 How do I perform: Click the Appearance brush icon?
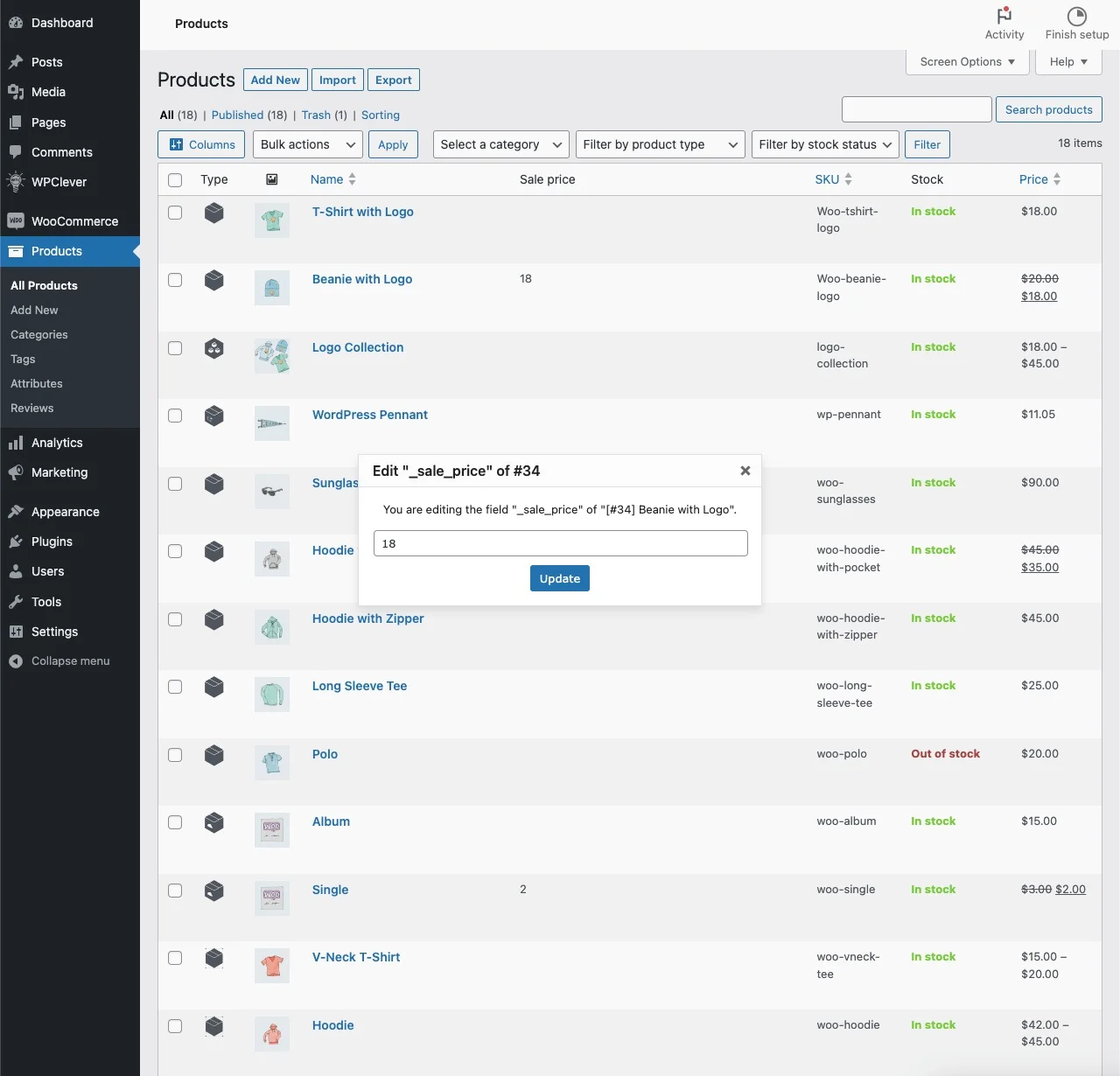[16, 512]
